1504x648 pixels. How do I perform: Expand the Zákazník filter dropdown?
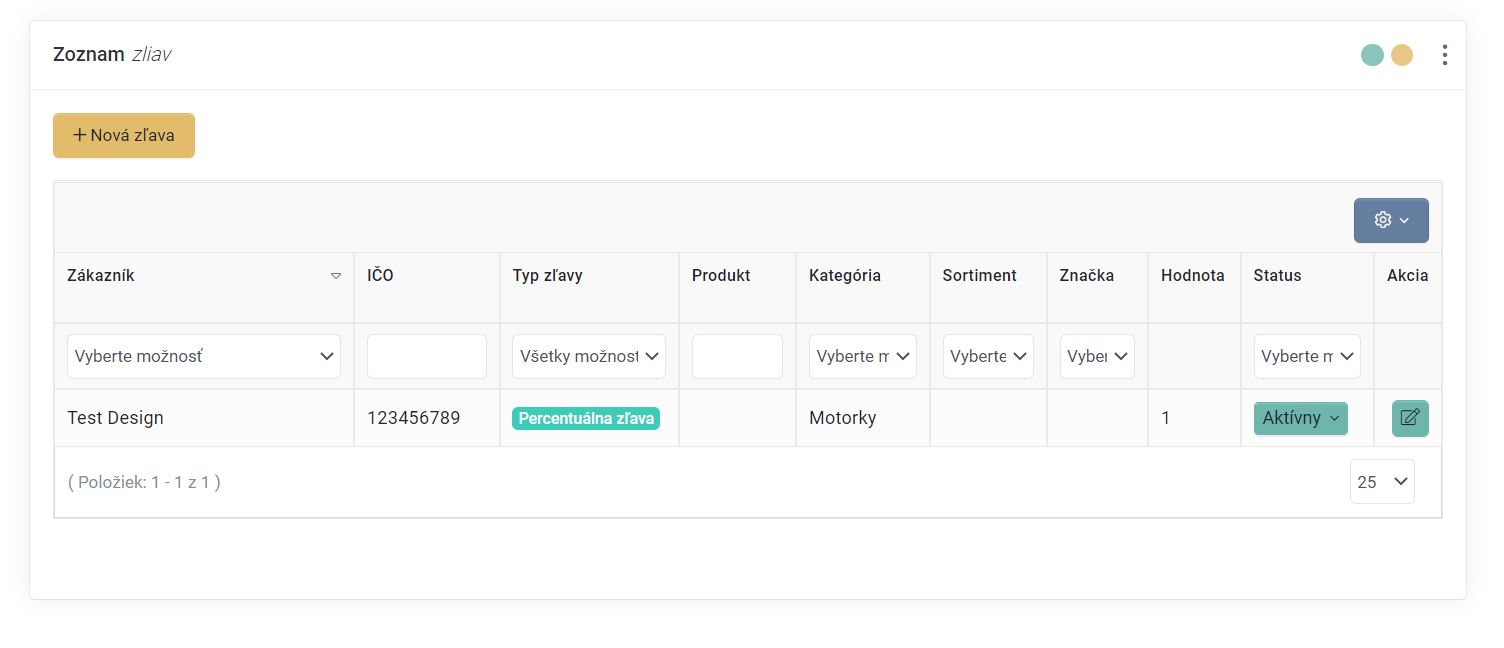[204, 356]
